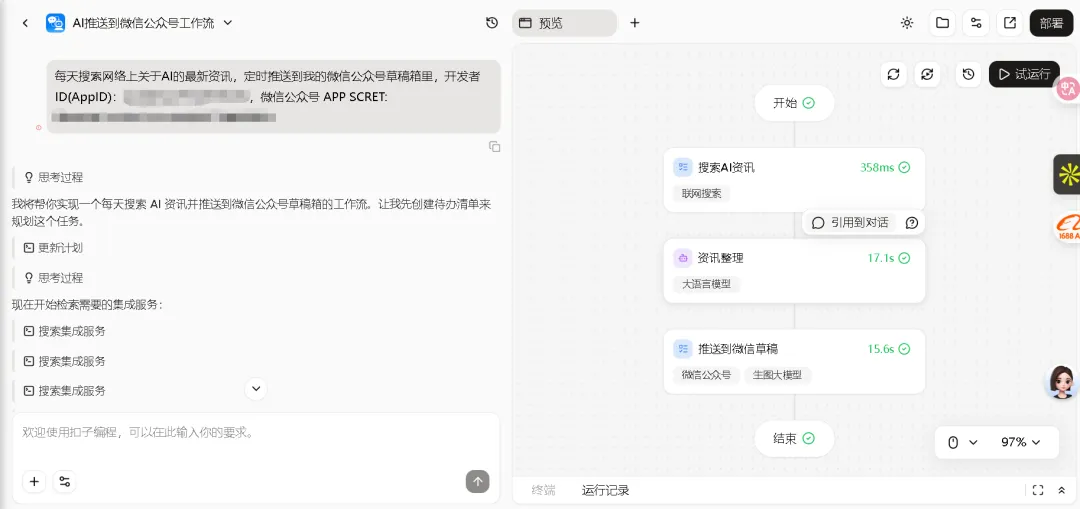Add attachment with plus button
Viewport: 1080px width, 509px height.
point(34,481)
